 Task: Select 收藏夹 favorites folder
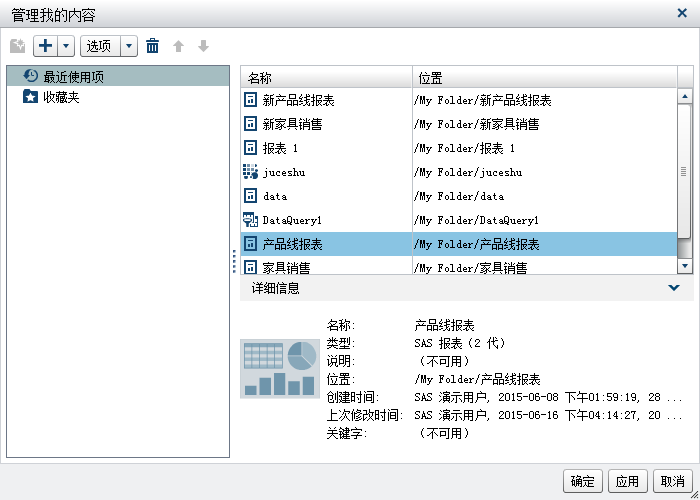coord(118,97)
